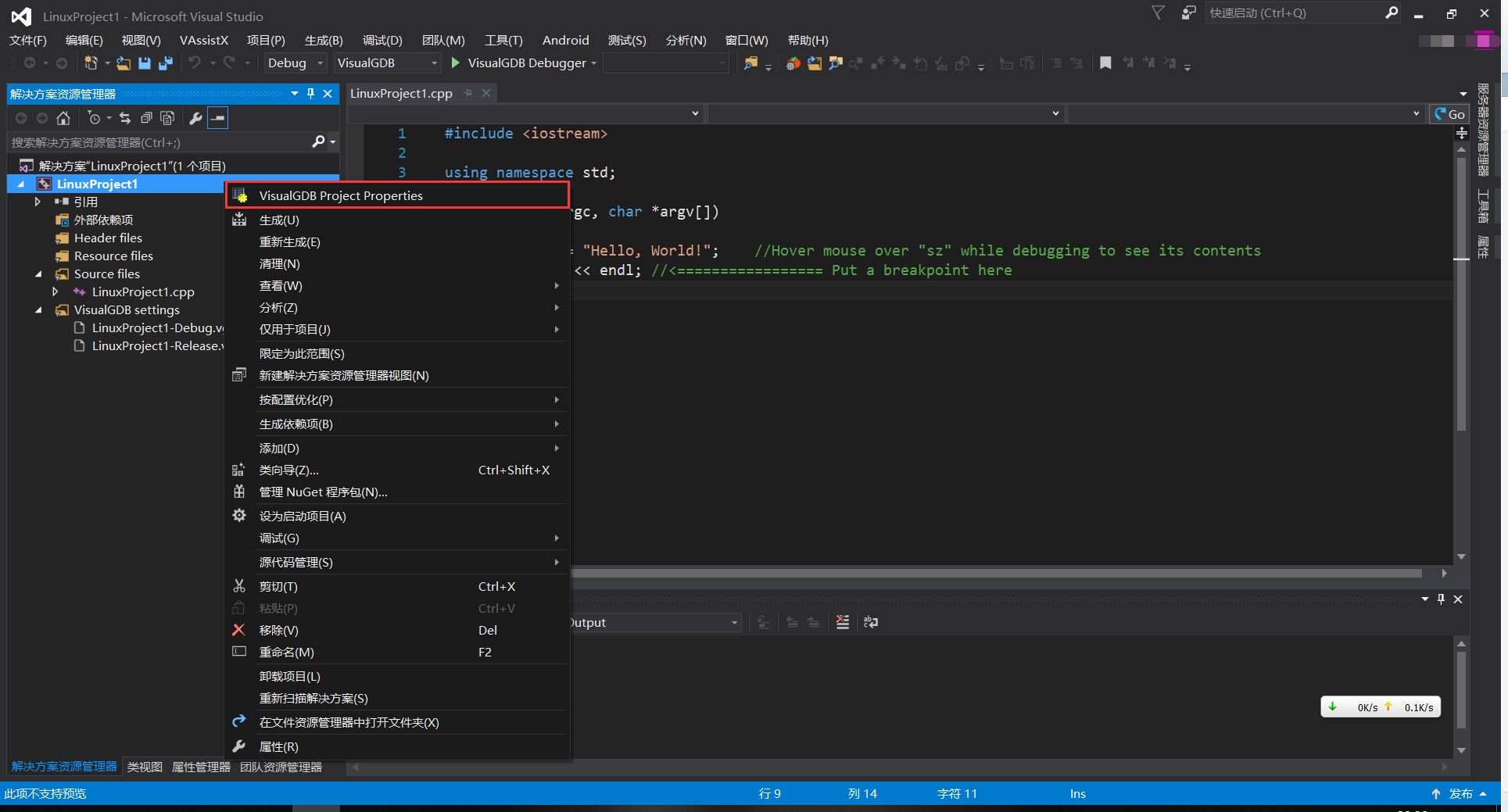Select VisualGDB Project Properties from the context menu
This screenshot has height=812, width=1508.
(x=341, y=195)
